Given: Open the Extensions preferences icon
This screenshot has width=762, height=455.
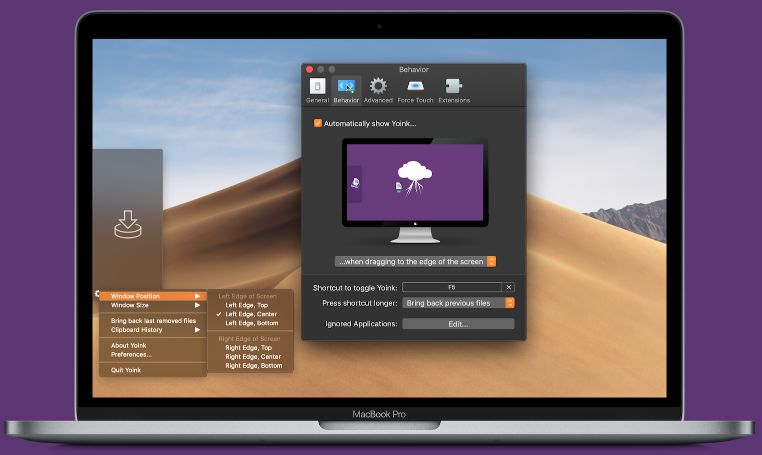Looking at the screenshot, I should pyautogui.click(x=454, y=90).
